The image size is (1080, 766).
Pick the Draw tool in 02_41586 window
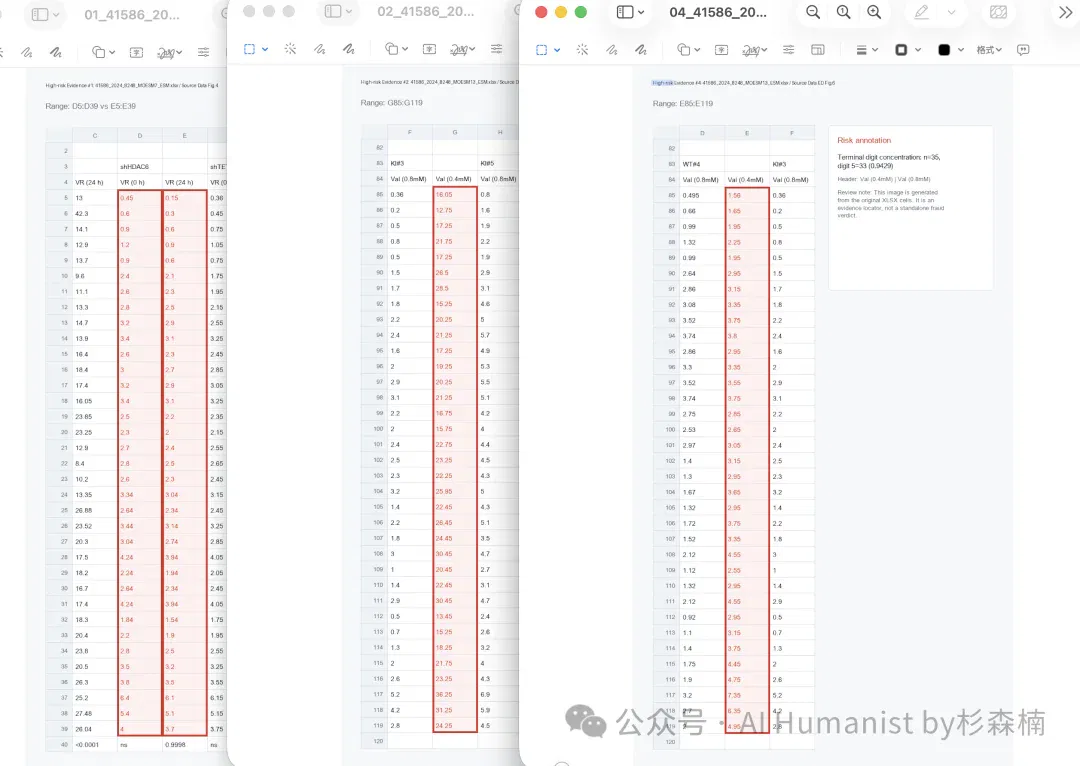349,49
